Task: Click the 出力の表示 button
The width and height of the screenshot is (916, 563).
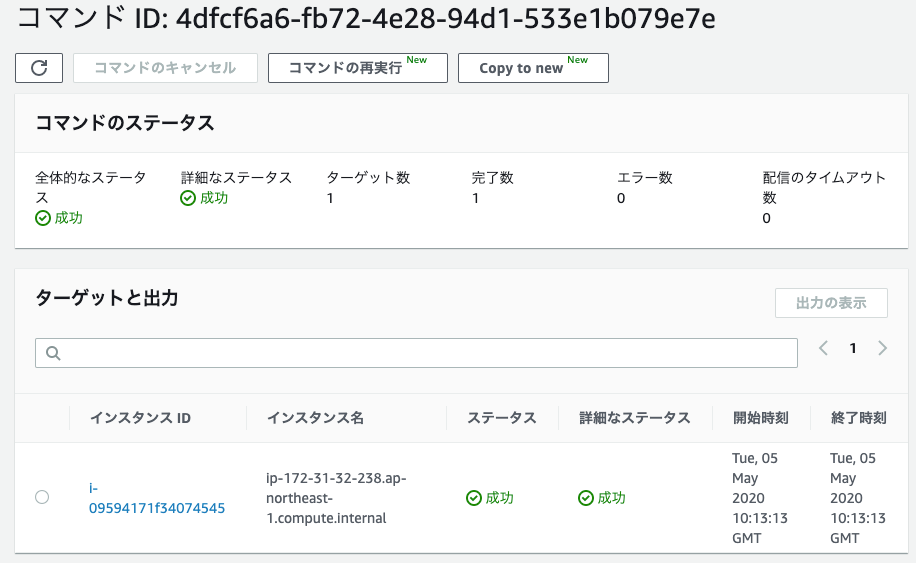Action: (831, 303)
